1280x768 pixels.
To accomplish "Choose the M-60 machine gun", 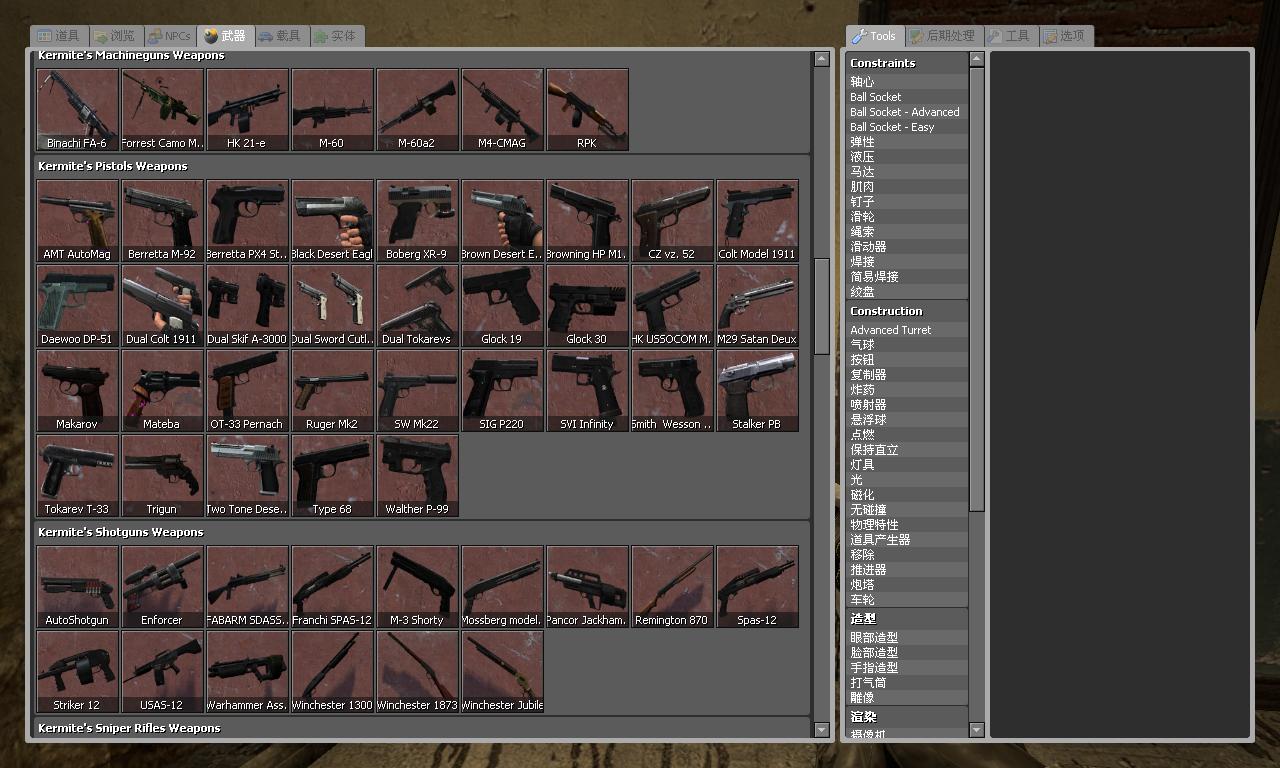I will [x=332, y=110].
